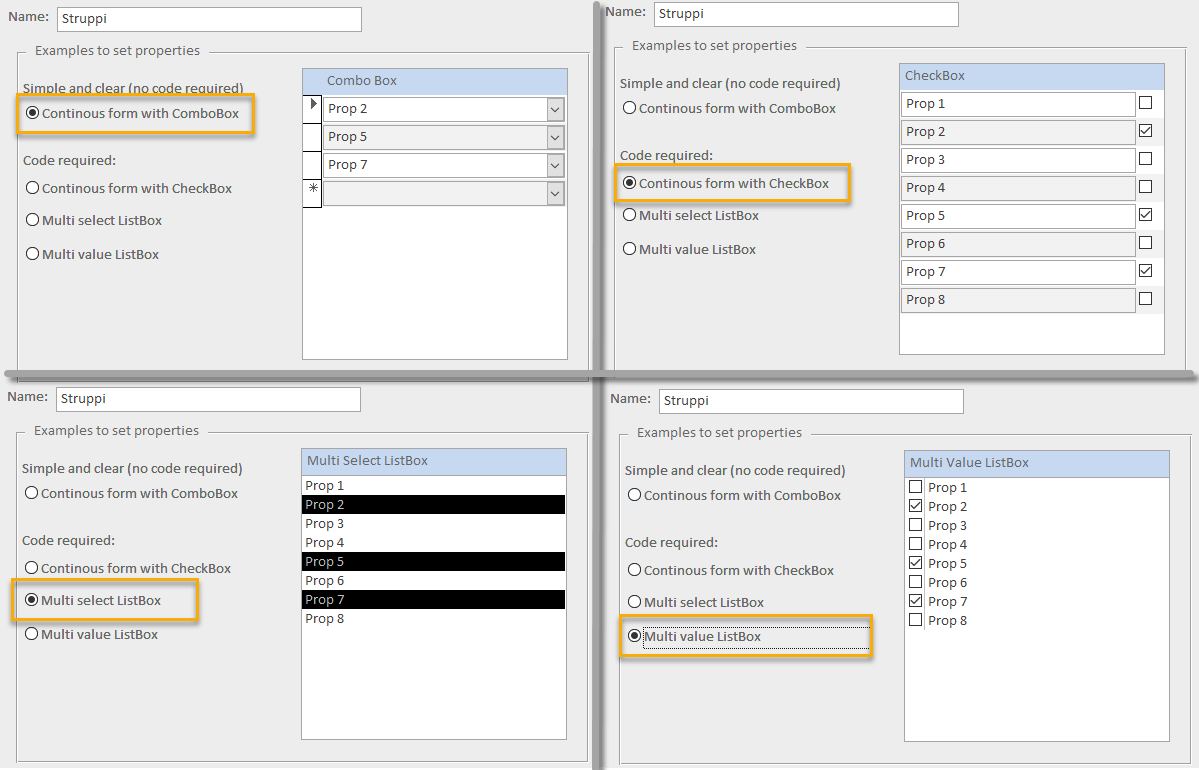Check Prop 8 in the Multi Value ListBox
Screen dimensions: 1199x770
coord(915,620)
